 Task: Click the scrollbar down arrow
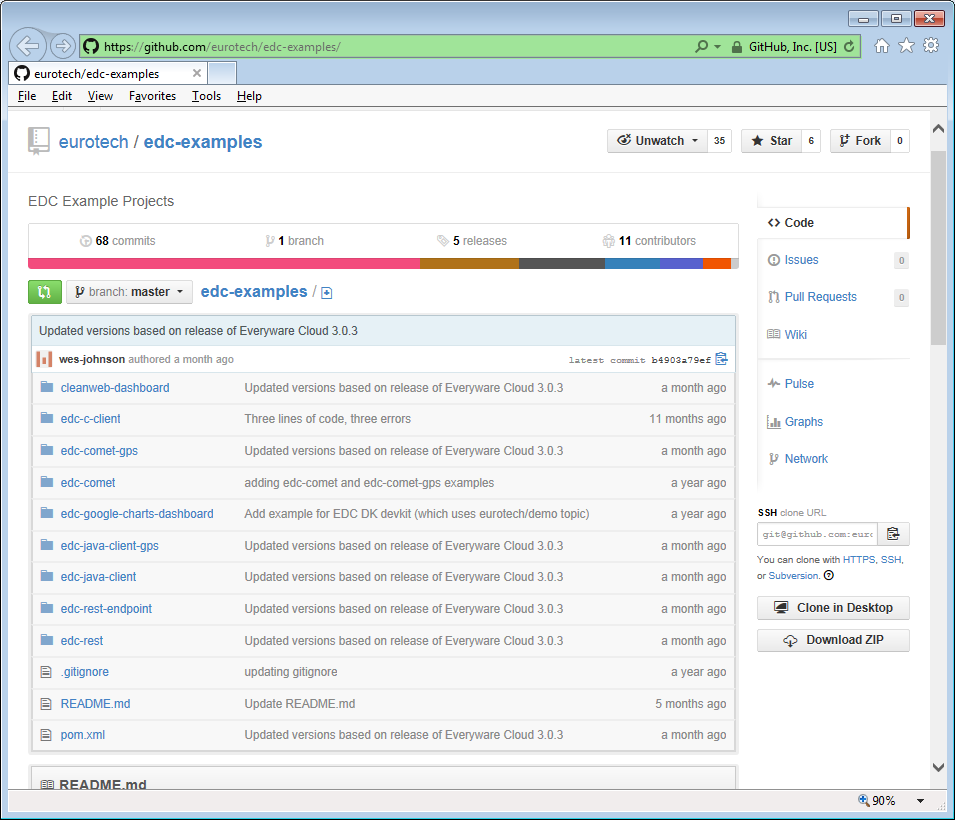point(938,768)
